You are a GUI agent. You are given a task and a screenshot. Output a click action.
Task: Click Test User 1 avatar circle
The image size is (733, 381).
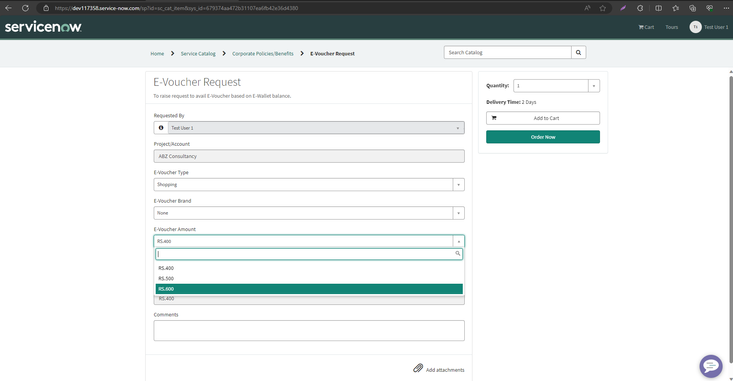[x=695, y=27]
